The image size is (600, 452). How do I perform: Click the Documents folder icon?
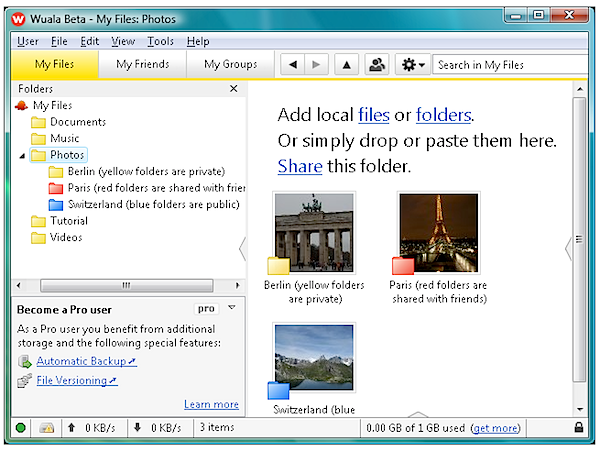pyautogui.click(x=38, y=122)
